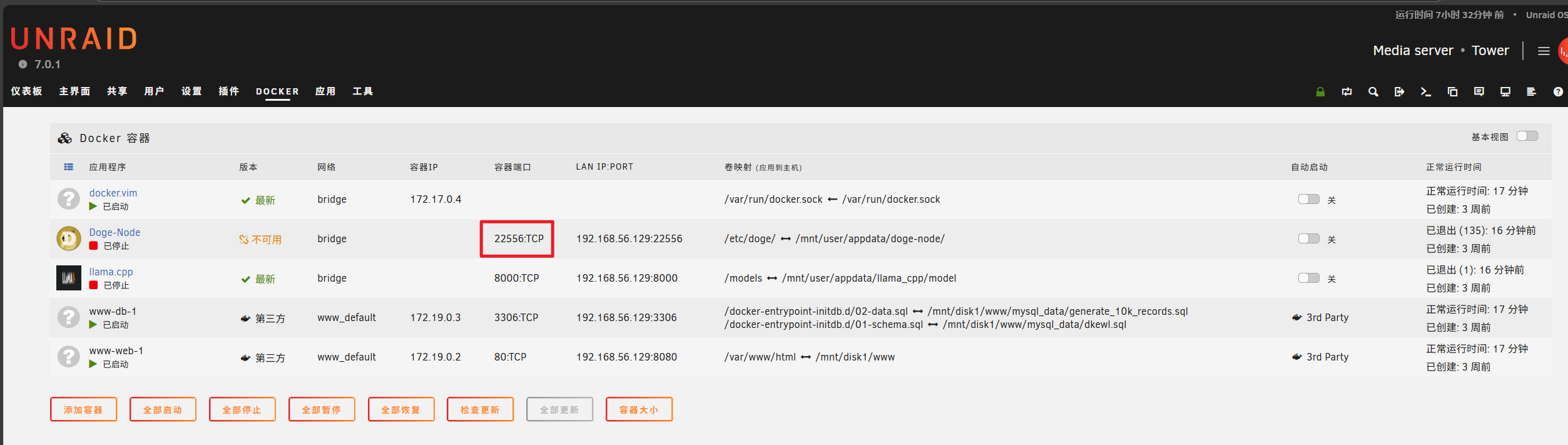Open the 应用 tab
The height and width of the screenshot is (445, 1568).
click(x=325, y=91)
